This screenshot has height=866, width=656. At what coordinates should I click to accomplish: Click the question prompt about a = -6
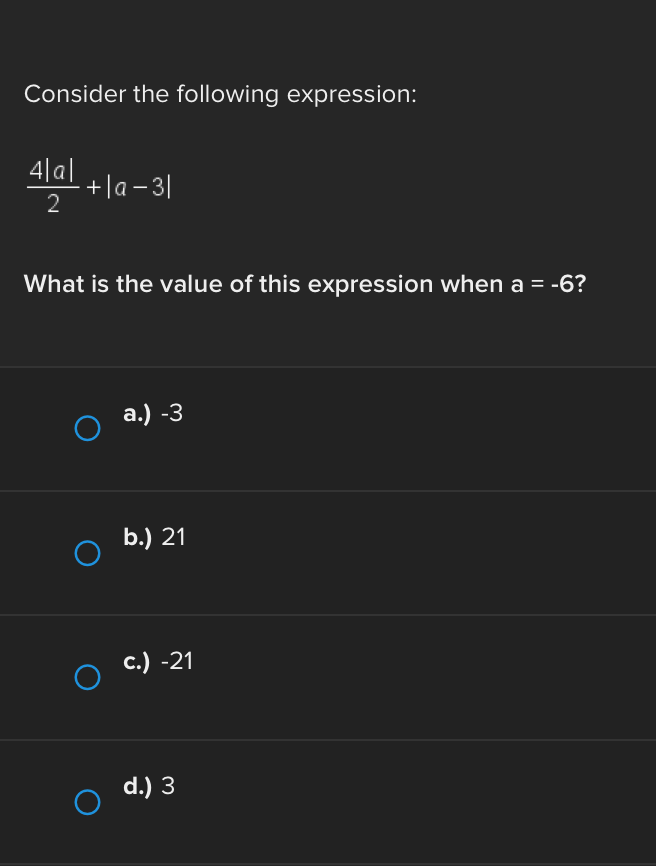point(302,284)
